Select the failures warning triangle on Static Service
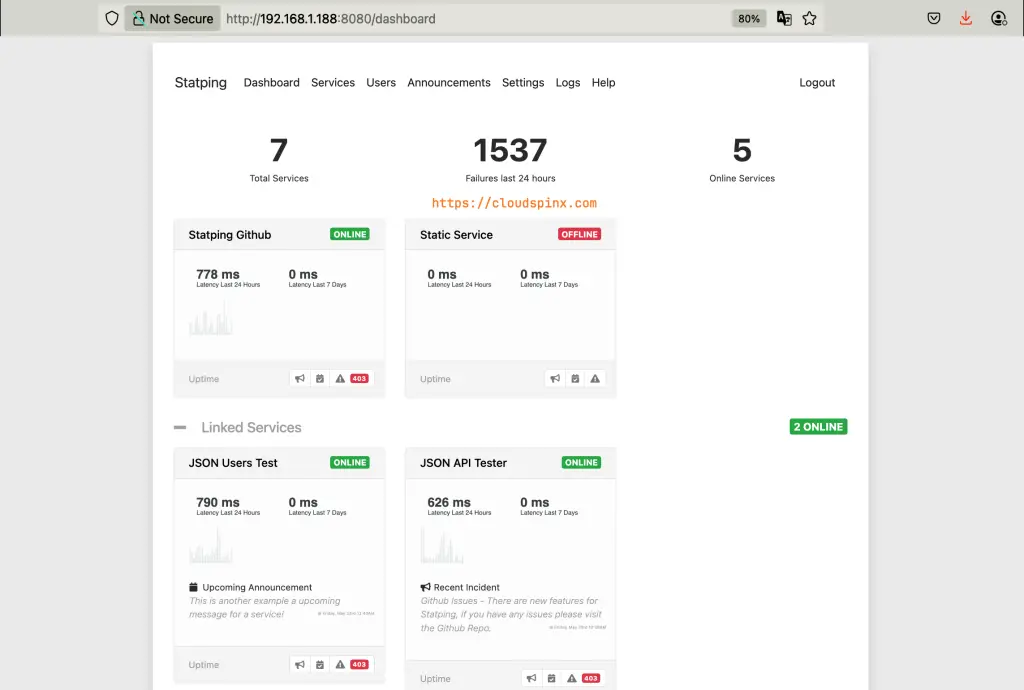This screenshot has height=690, width=1024. [x=595, y=378]
